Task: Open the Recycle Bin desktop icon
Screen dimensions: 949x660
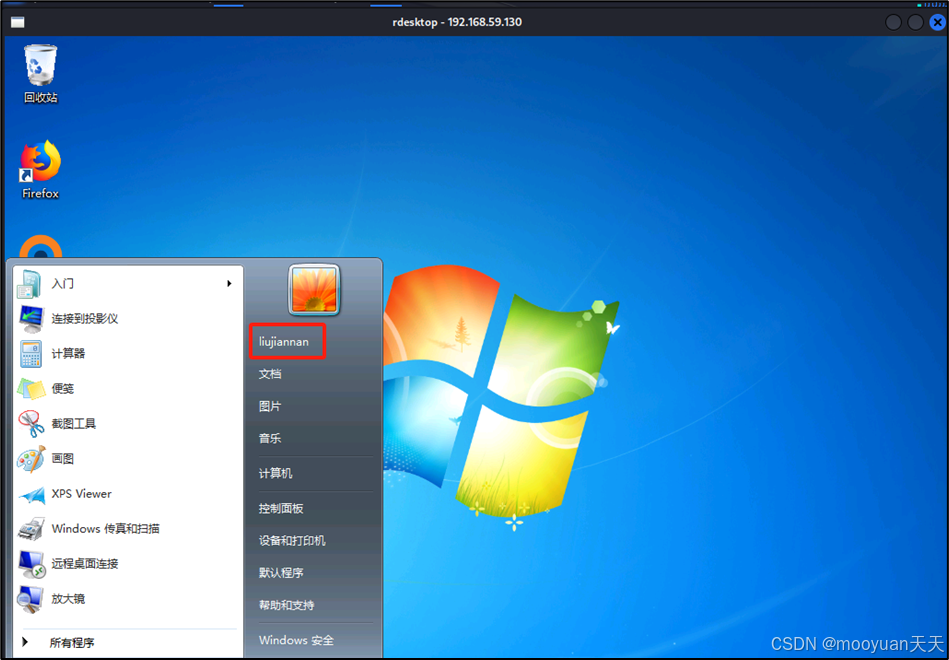Action: 41,65
